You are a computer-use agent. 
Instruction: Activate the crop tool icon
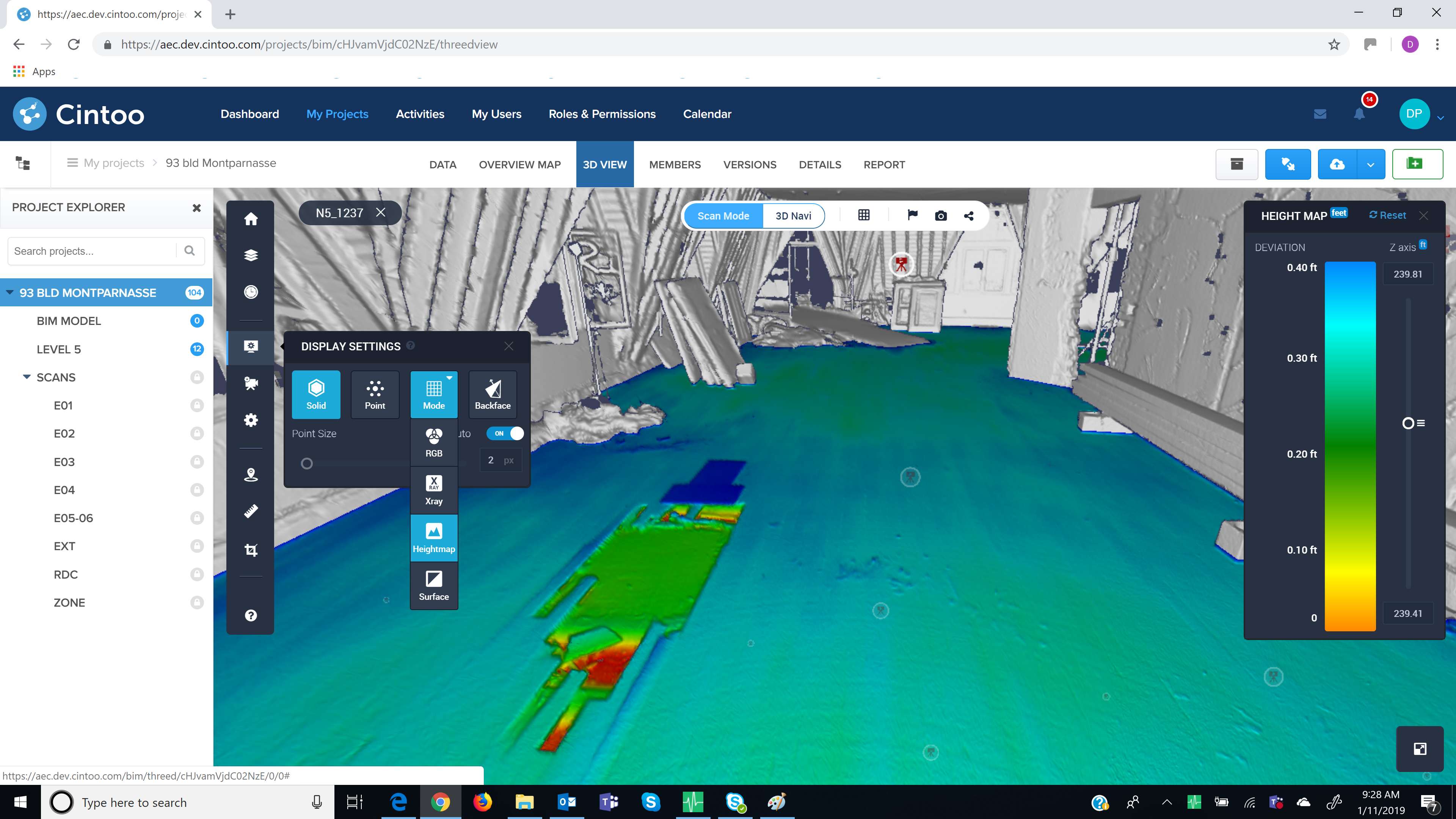click(251, 550)
